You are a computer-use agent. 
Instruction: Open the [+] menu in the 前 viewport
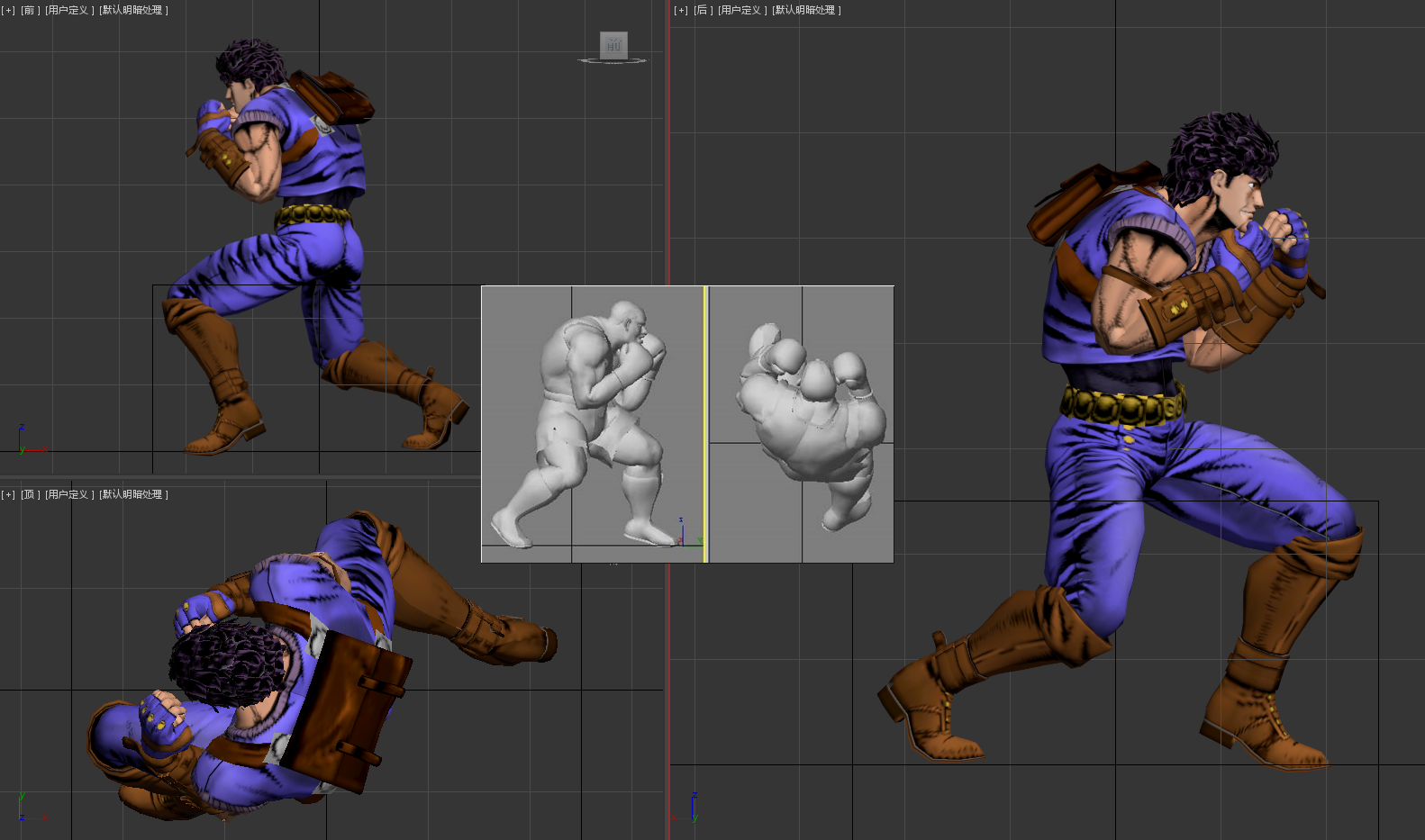coord(8,10)
